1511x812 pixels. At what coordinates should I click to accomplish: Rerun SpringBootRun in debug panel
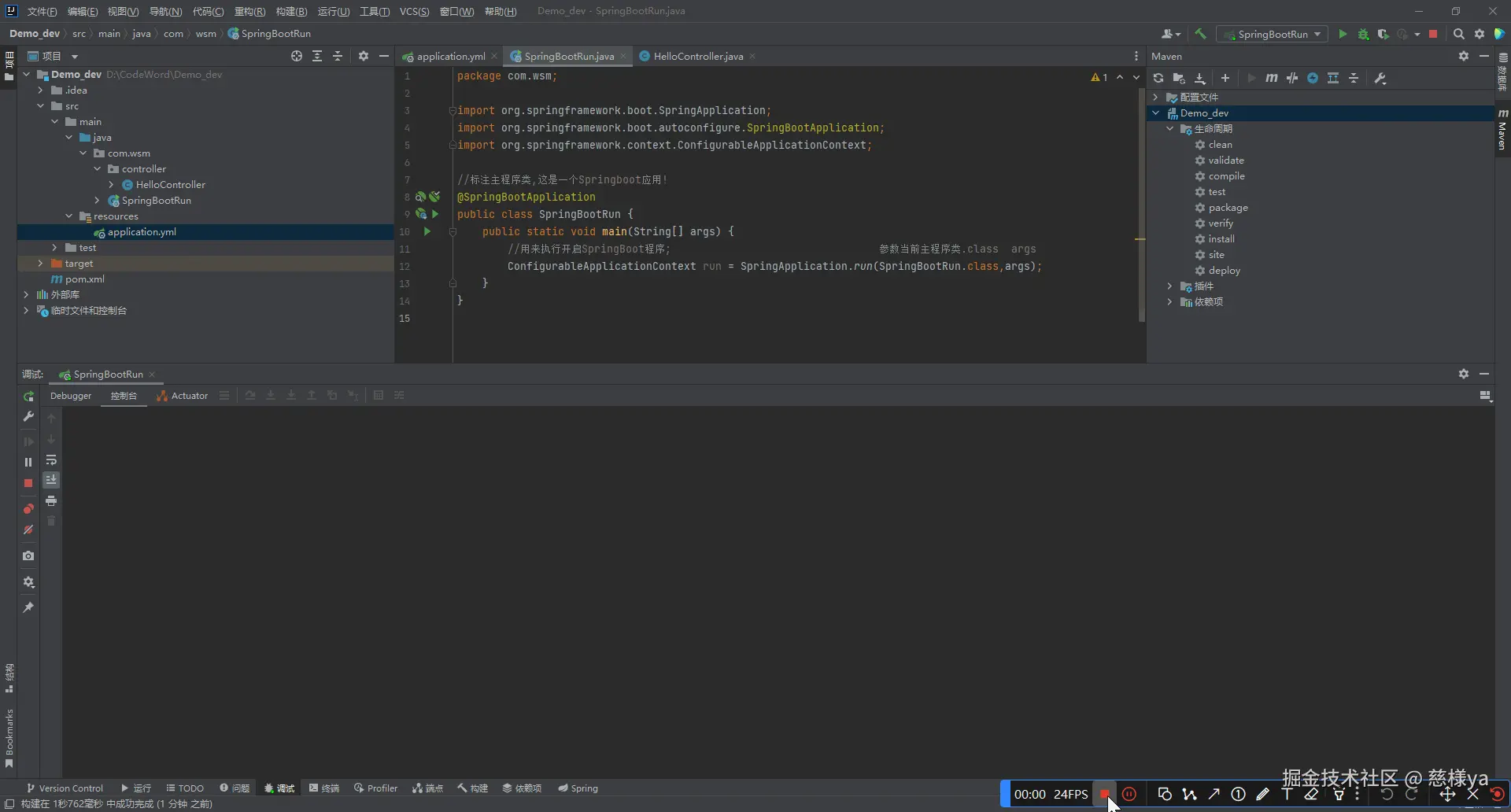click(28, 397)
